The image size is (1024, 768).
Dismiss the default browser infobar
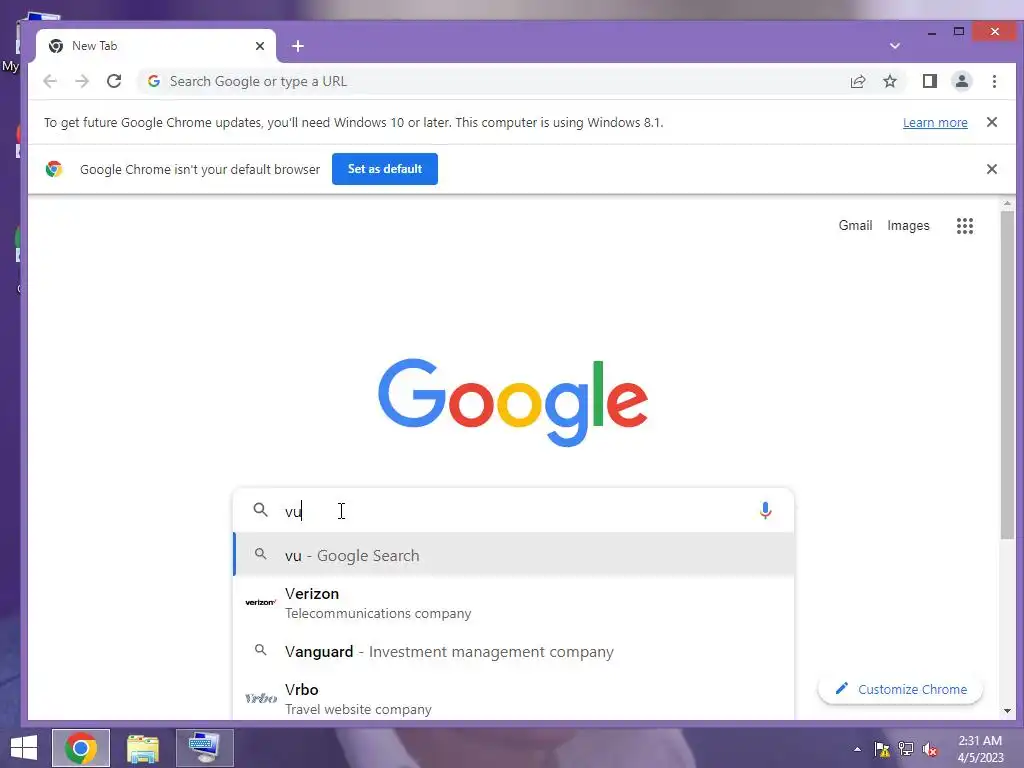pos(991,169)
